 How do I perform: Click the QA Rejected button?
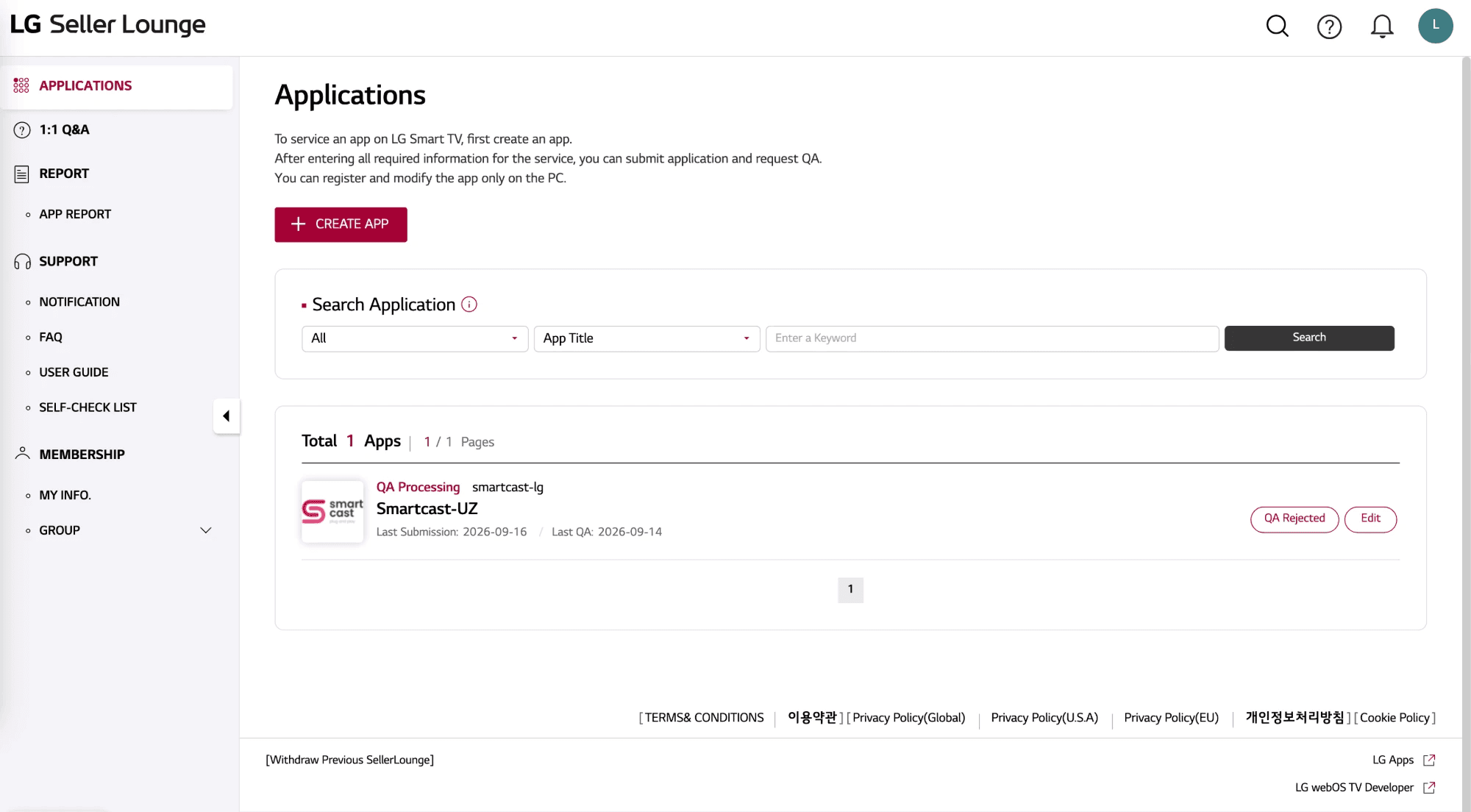[x=1294, y=519]
